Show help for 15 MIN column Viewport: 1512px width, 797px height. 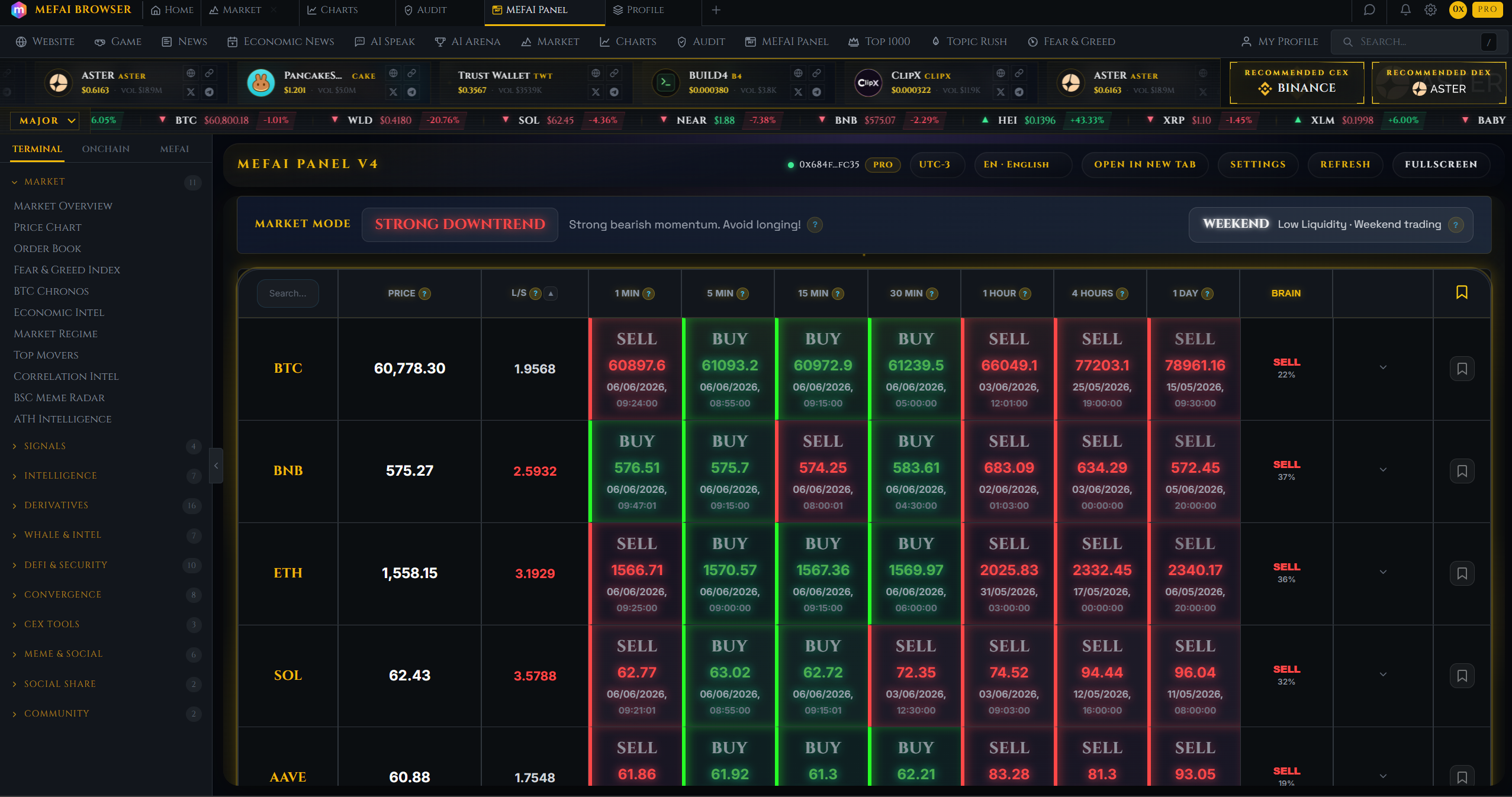pos(837,293)
